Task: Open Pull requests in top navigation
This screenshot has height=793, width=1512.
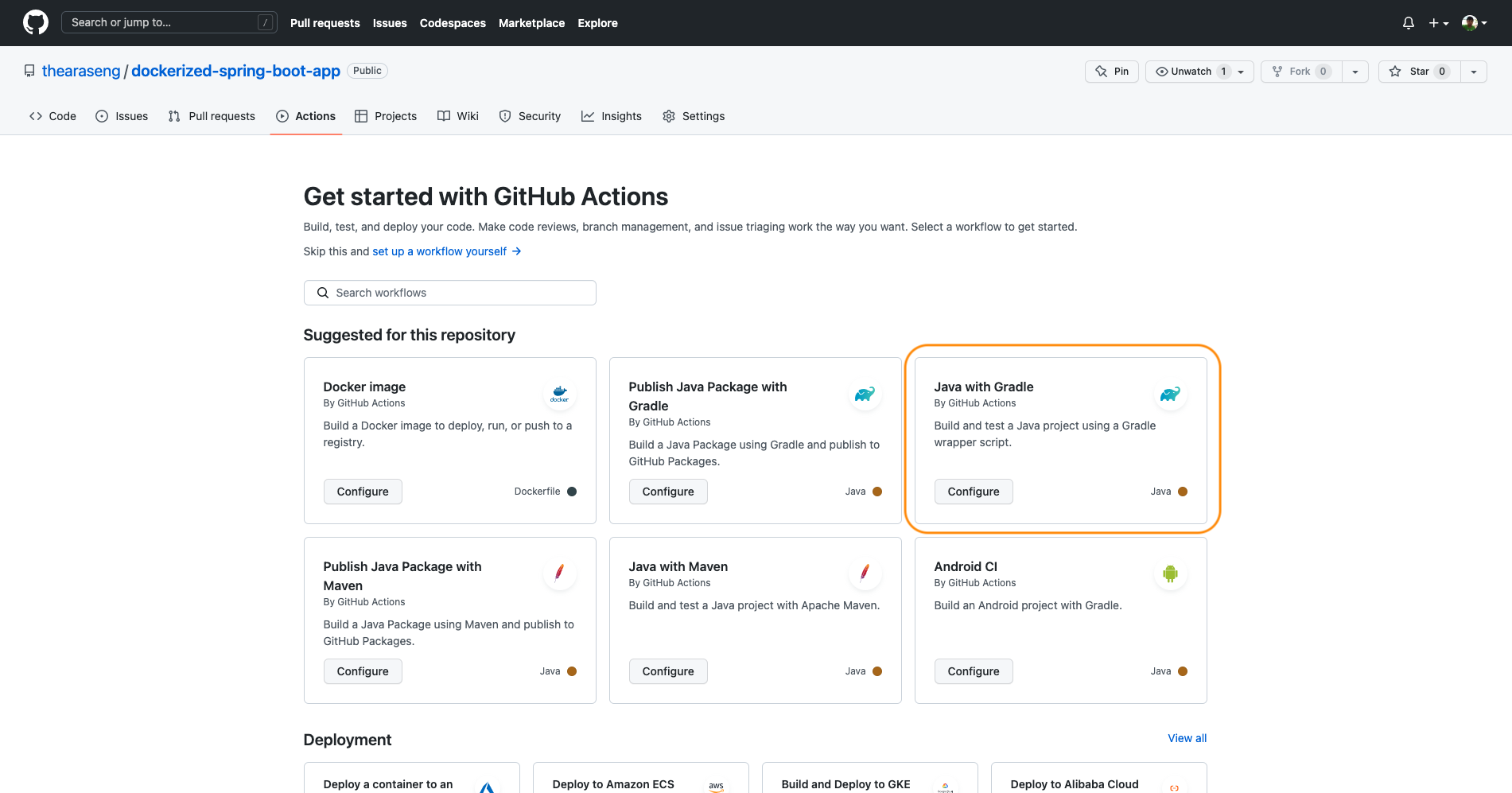Action: coord(325,23)
